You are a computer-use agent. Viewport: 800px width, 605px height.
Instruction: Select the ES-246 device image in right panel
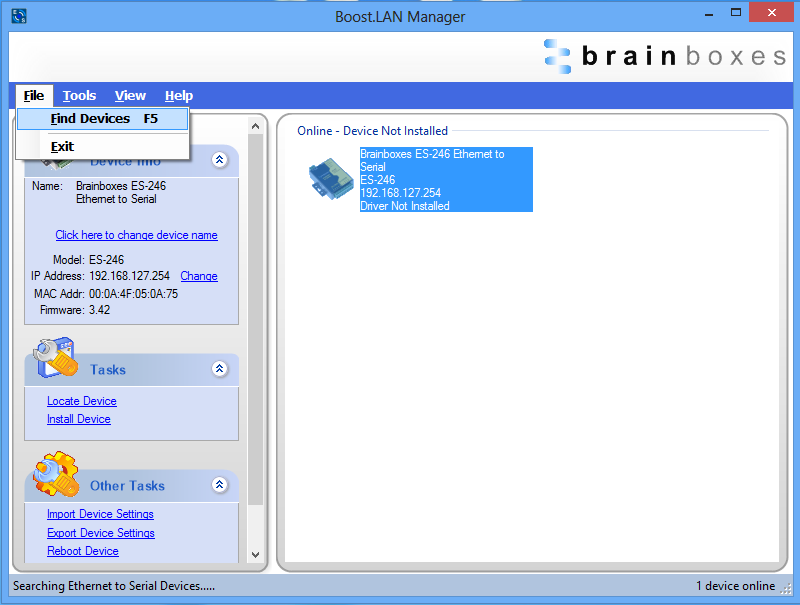pyautogui.click(x=330, y=180)
